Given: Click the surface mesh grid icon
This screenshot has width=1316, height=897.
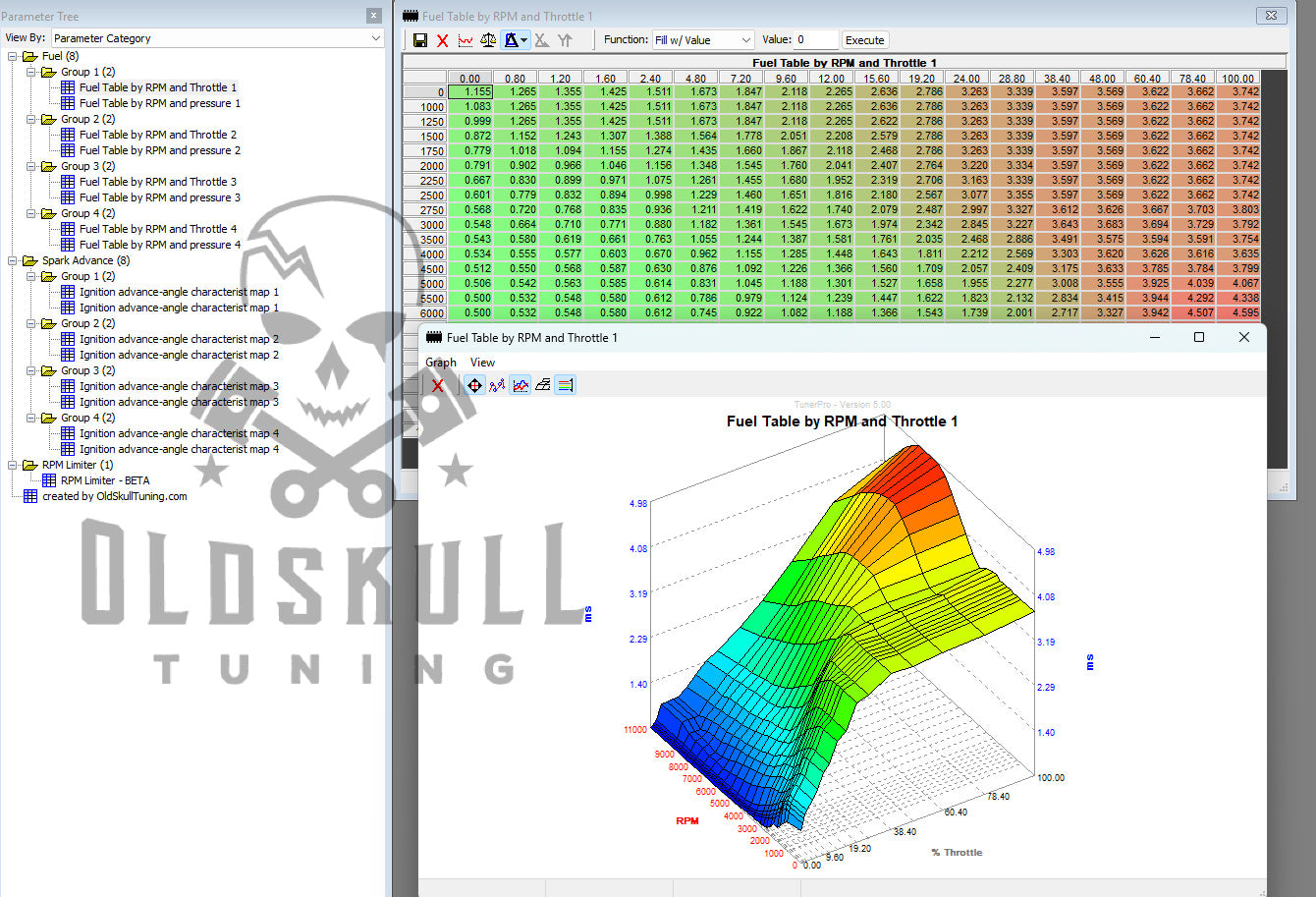Looking at the screenshot, I should pos(542,385).
